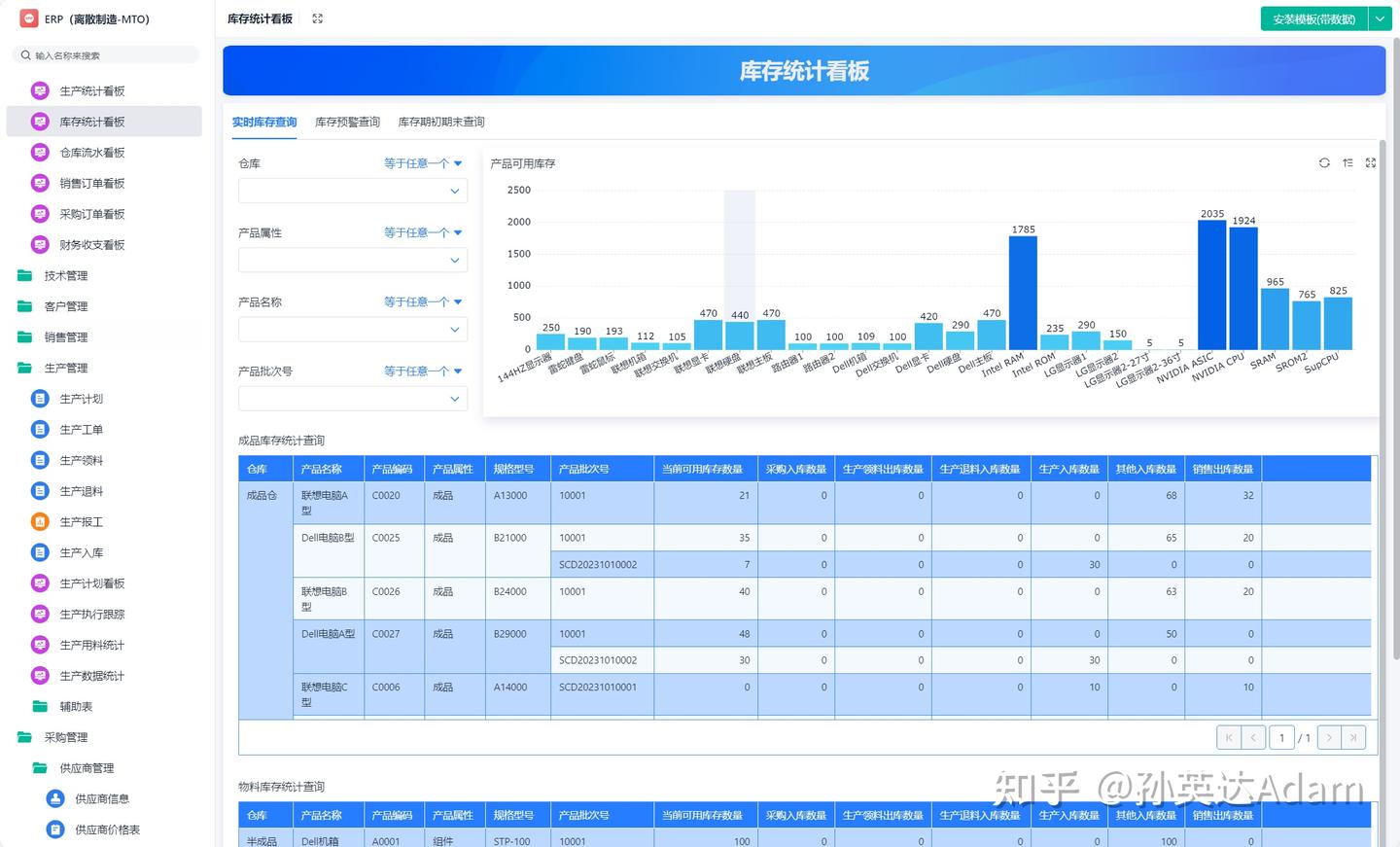Click the chart sort icon

pos(1347,163)
